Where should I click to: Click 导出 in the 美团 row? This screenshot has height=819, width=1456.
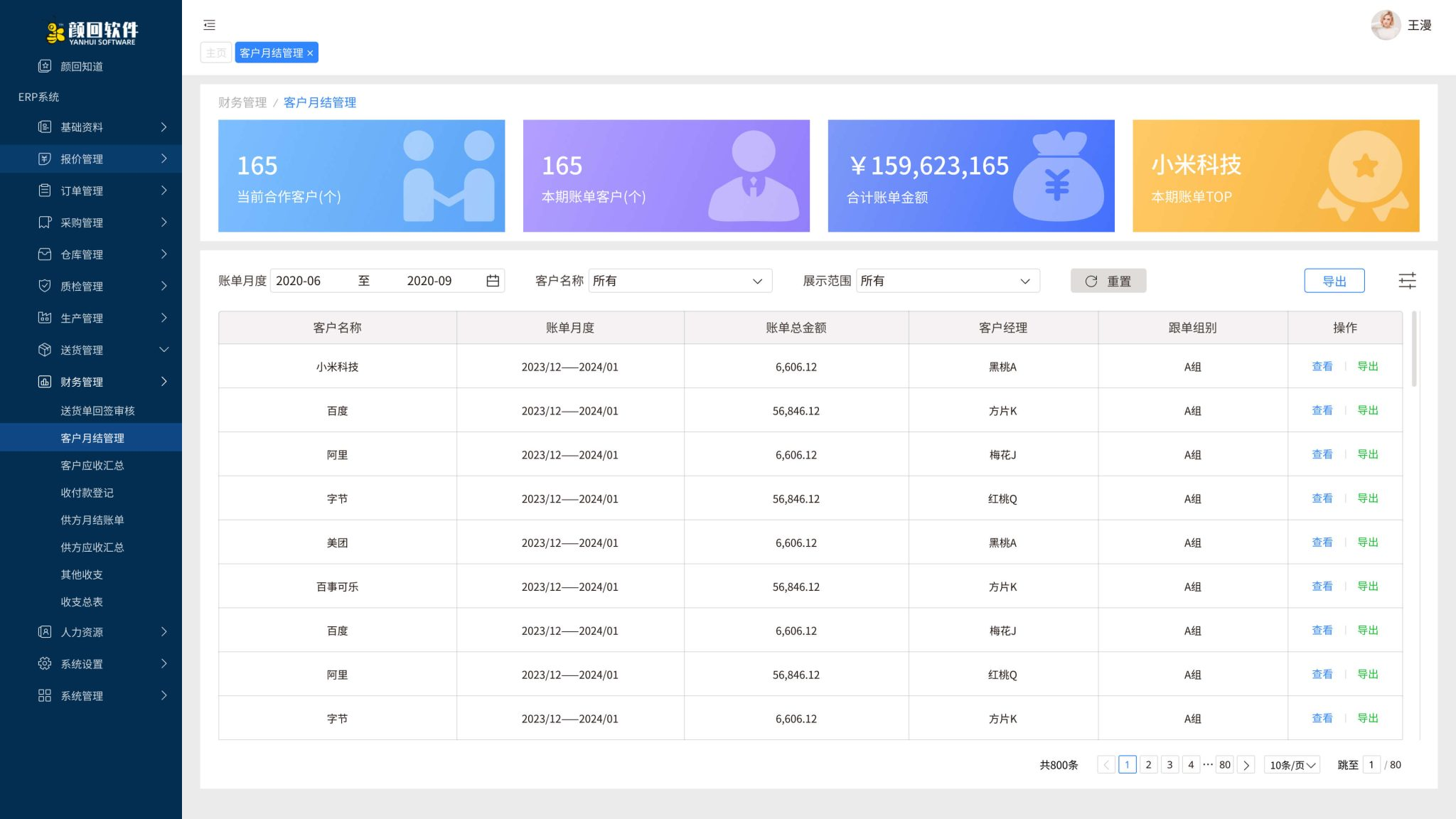coord(1368,542)
